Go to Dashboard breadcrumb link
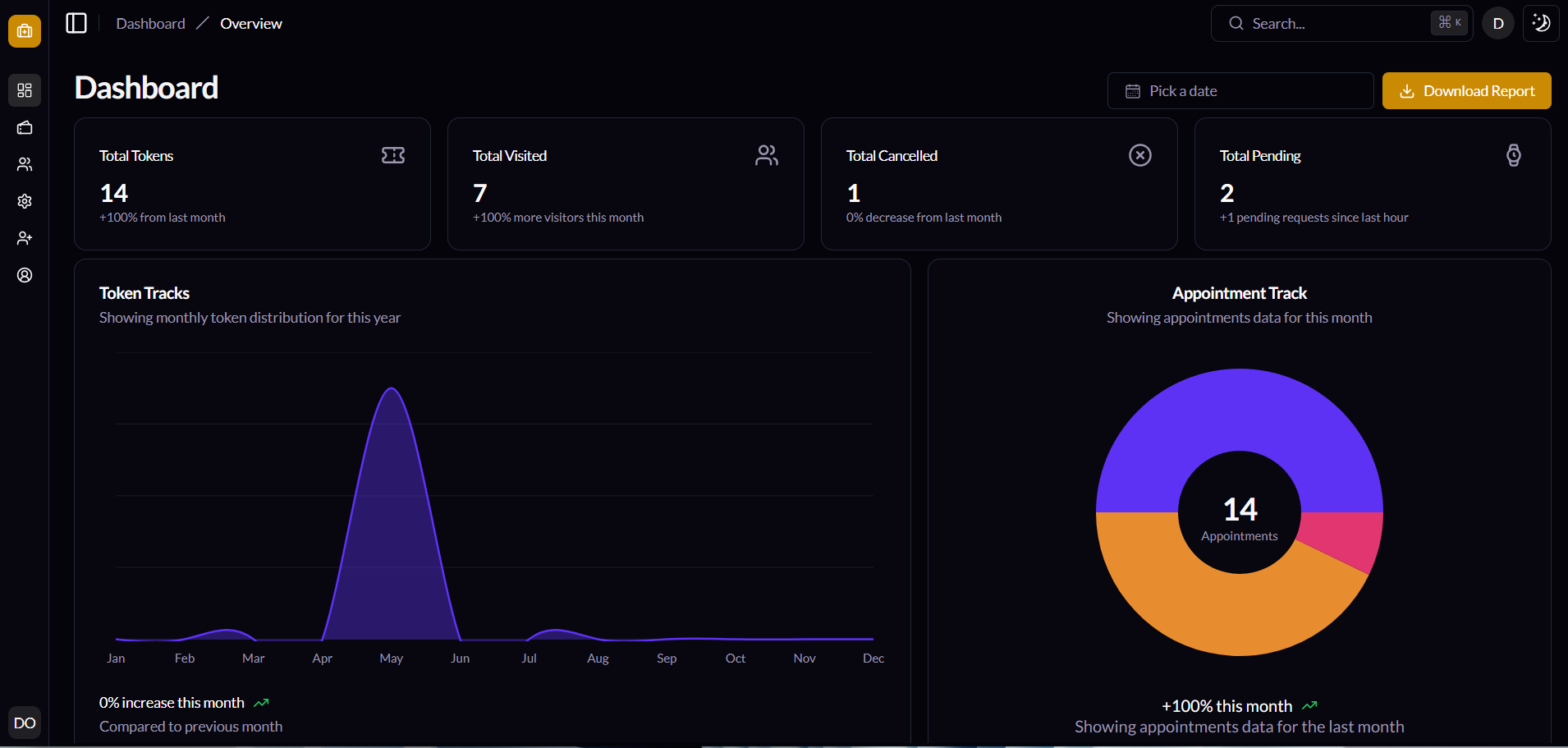Image resolution: width=1568 pixels, height=748 pixels. click(x=150, y=24)
